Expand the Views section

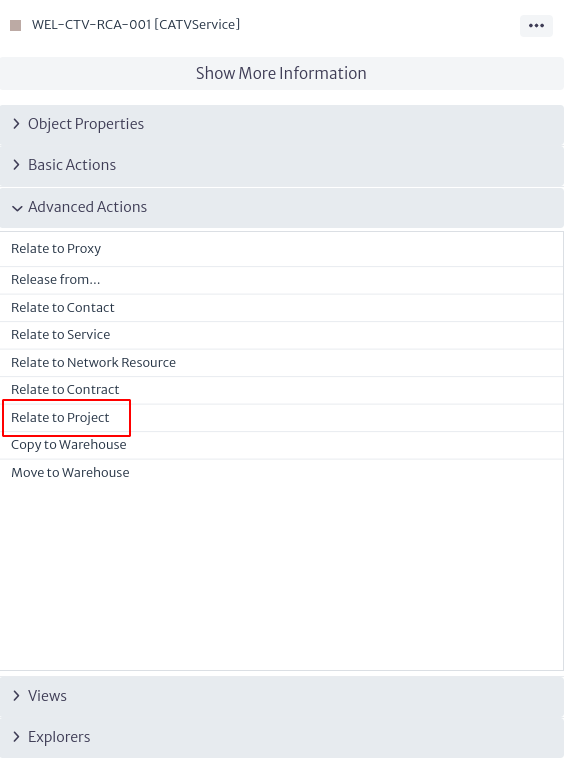(x=282, y=696)
